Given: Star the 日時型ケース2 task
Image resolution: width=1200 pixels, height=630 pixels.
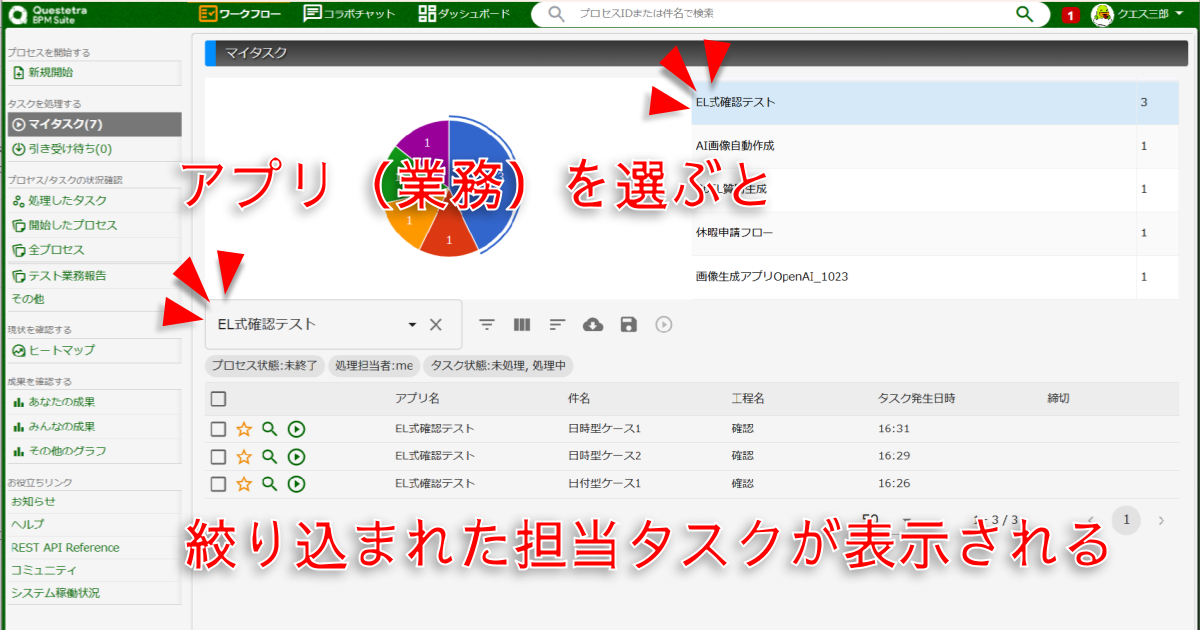Looking at the screenshot, I should coord(244,456).
